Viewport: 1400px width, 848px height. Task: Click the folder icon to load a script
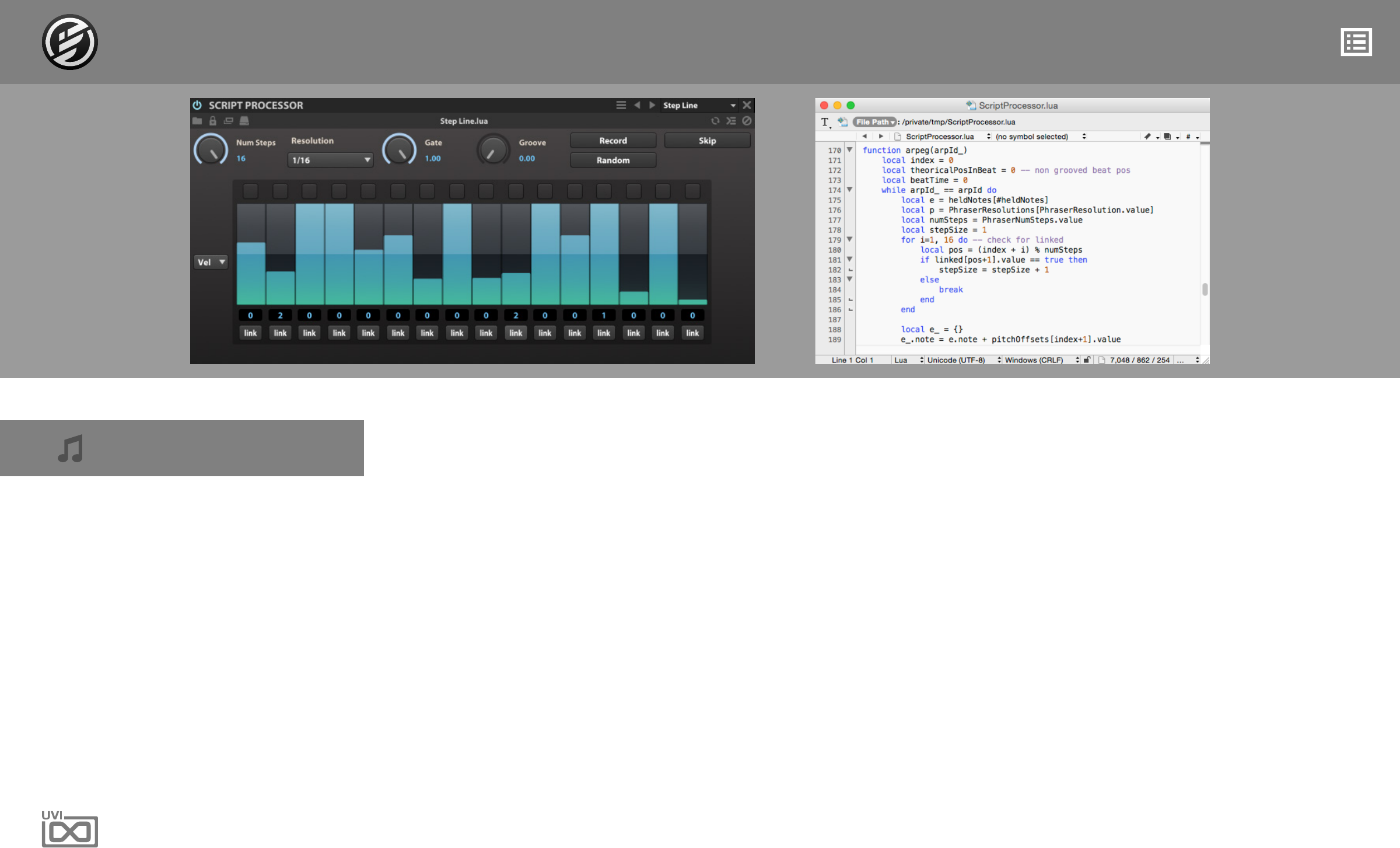pos(197,121)
